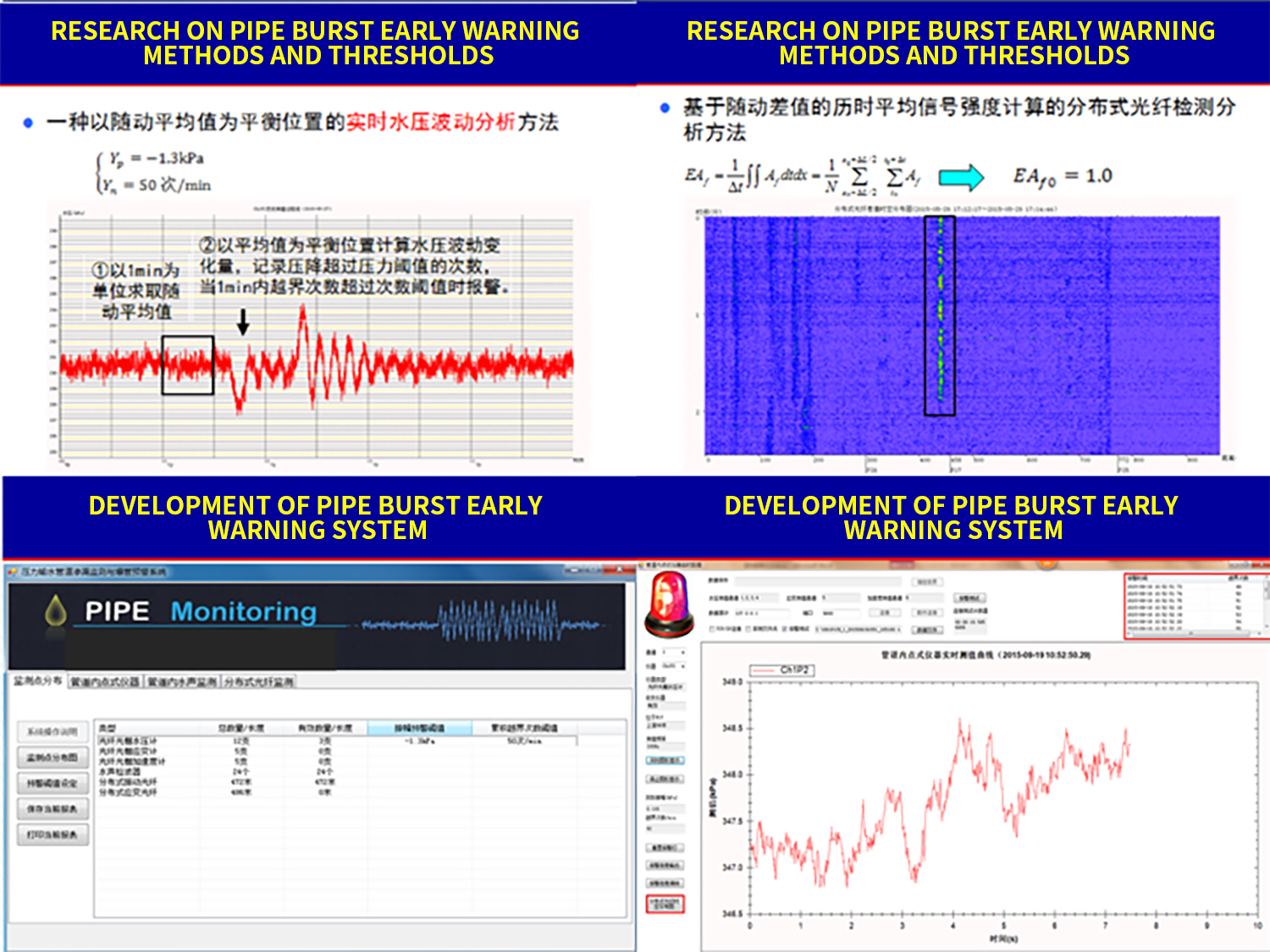Click the red alarm siren icon
This screenshot has height=952, width=1270.
[x=669, y=603]
